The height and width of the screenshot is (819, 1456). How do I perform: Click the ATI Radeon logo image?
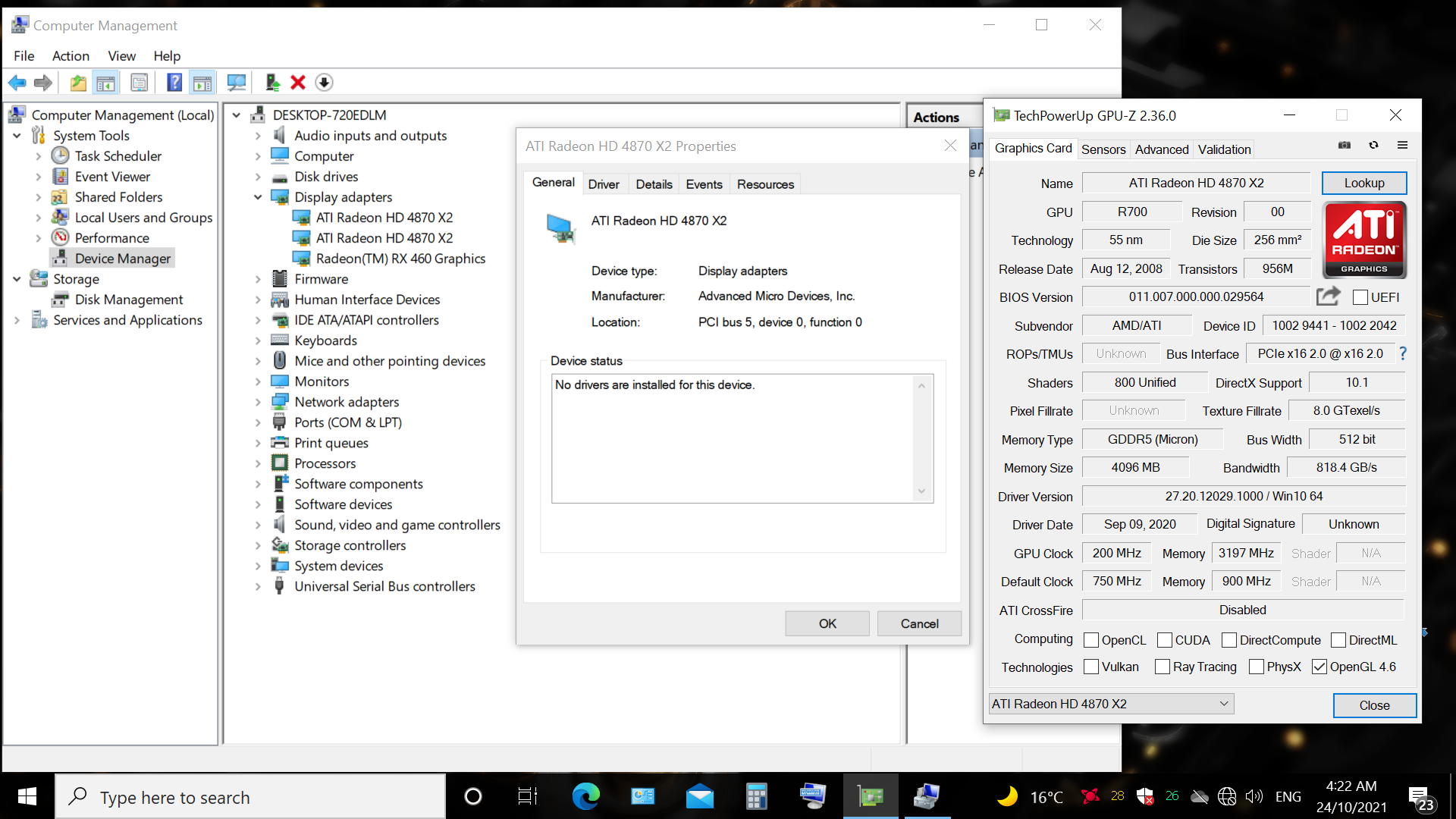[1364, 240]
